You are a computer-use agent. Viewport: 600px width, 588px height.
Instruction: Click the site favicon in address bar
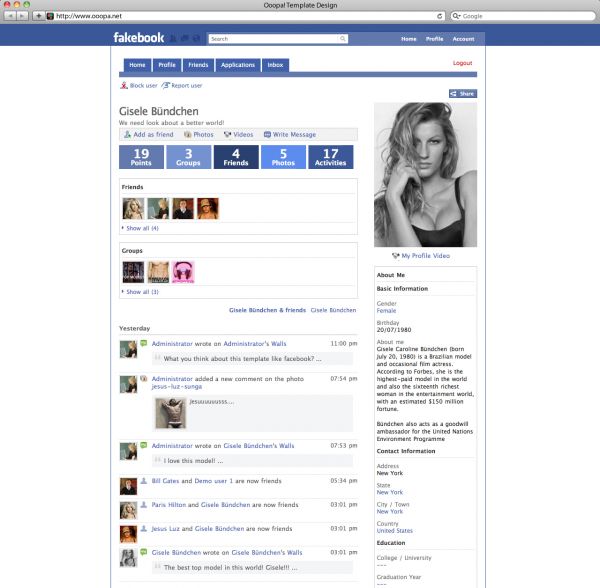[x=50, y=16]
